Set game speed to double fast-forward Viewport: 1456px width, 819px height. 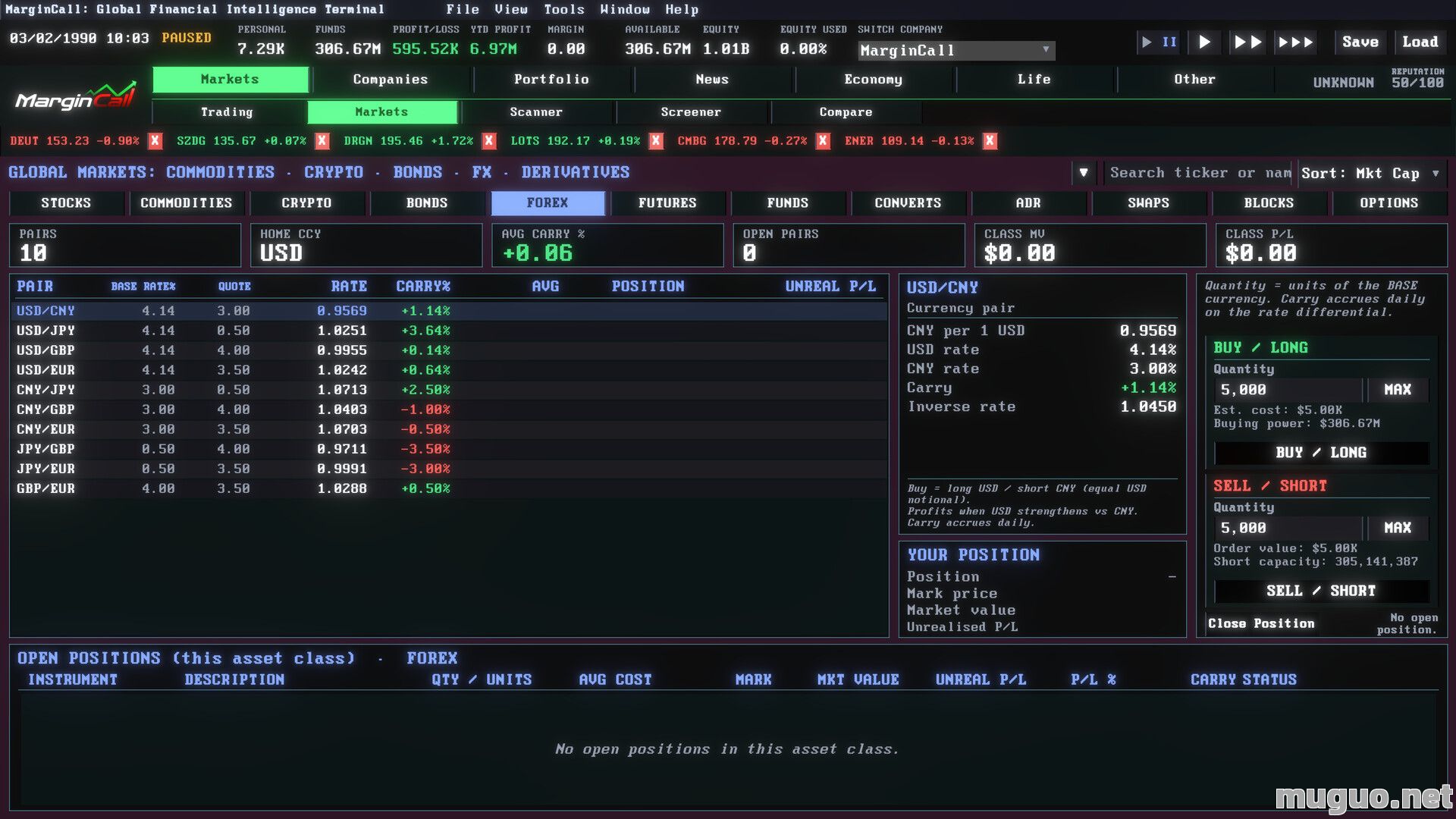1247,42
